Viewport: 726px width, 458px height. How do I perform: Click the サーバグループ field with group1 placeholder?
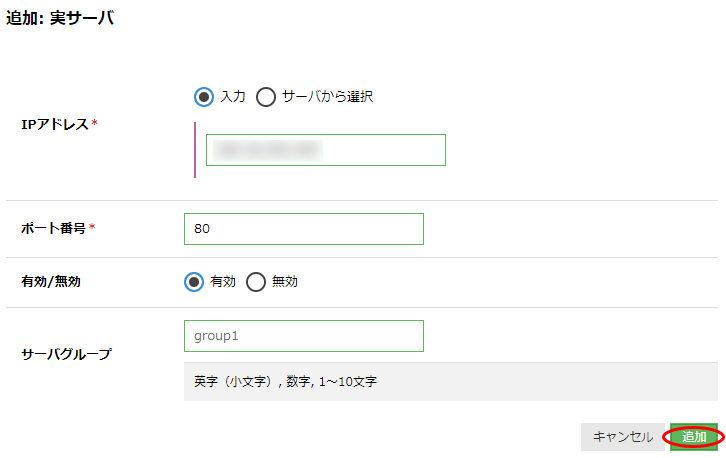coord(304,336)
